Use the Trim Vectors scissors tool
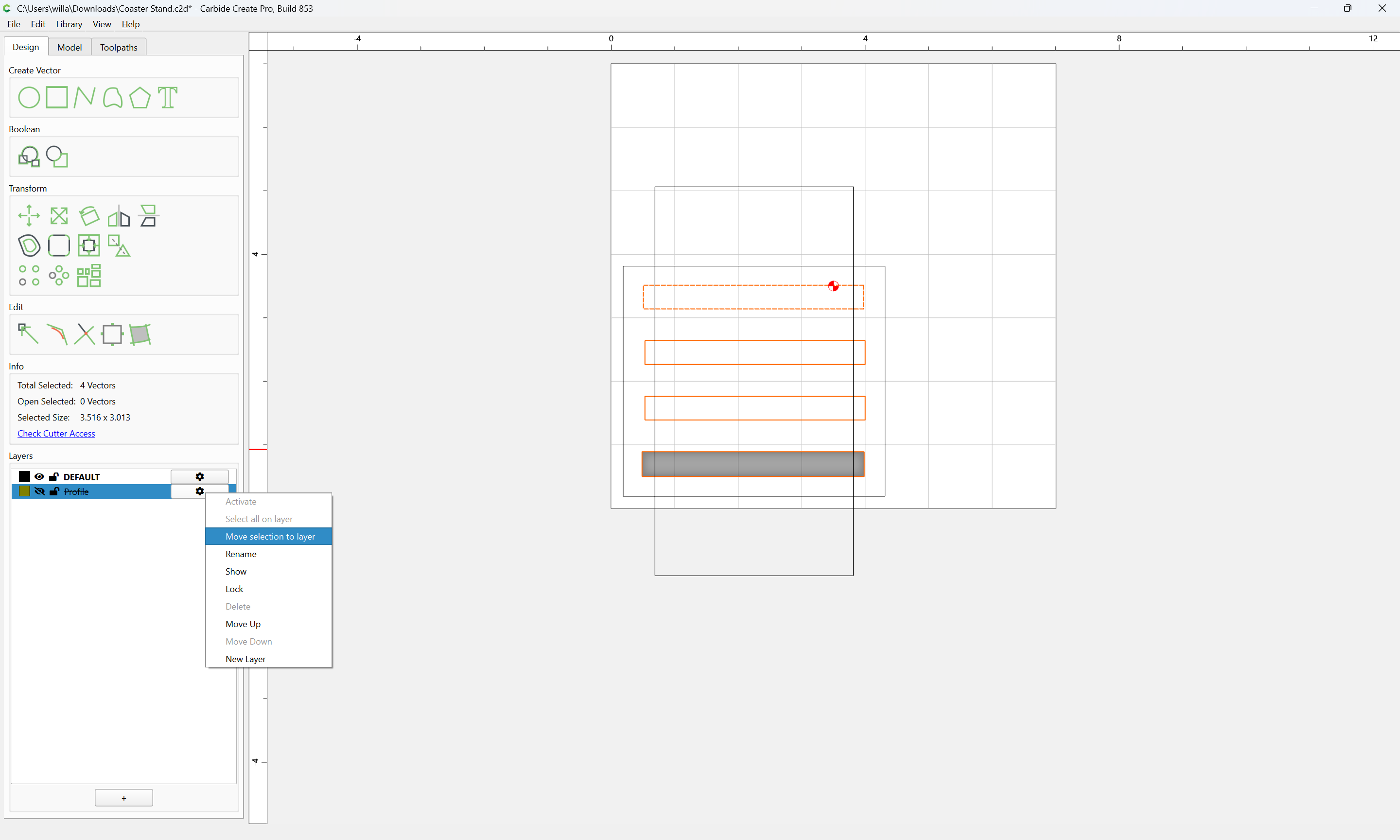The width and height of the screenshot is (1400, 840). [x=84, y=334]
